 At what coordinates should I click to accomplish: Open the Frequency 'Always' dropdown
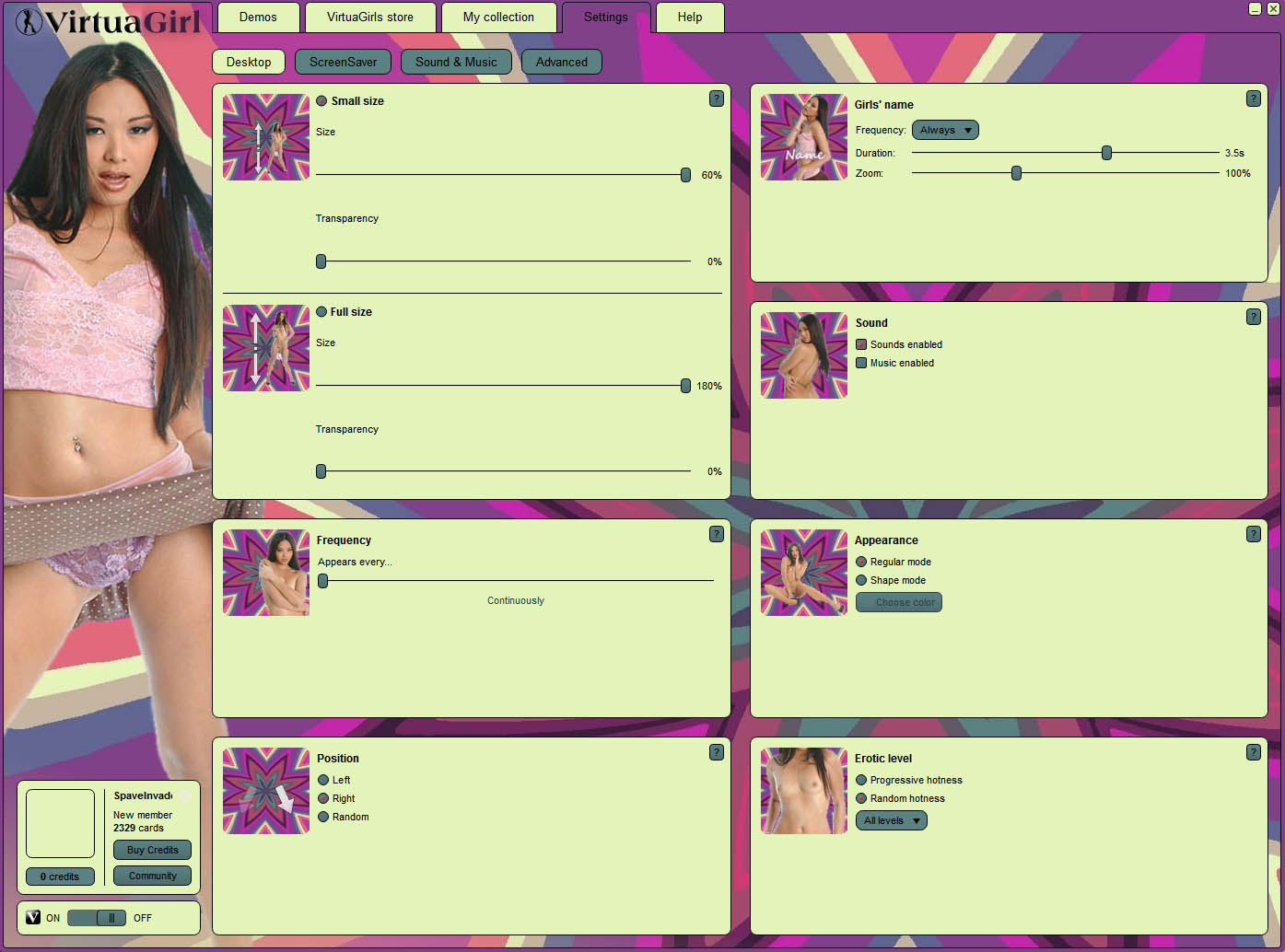(945, 130)
